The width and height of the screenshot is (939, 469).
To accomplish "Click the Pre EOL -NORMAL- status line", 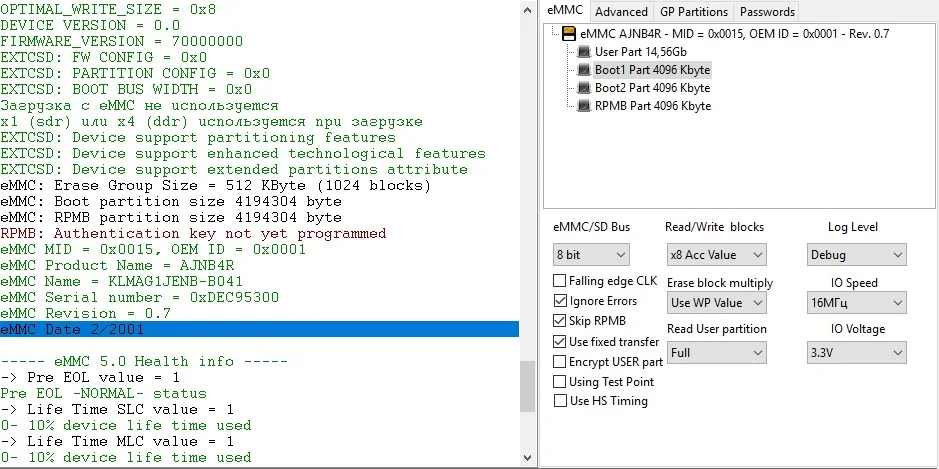I will tap(104, 394).
